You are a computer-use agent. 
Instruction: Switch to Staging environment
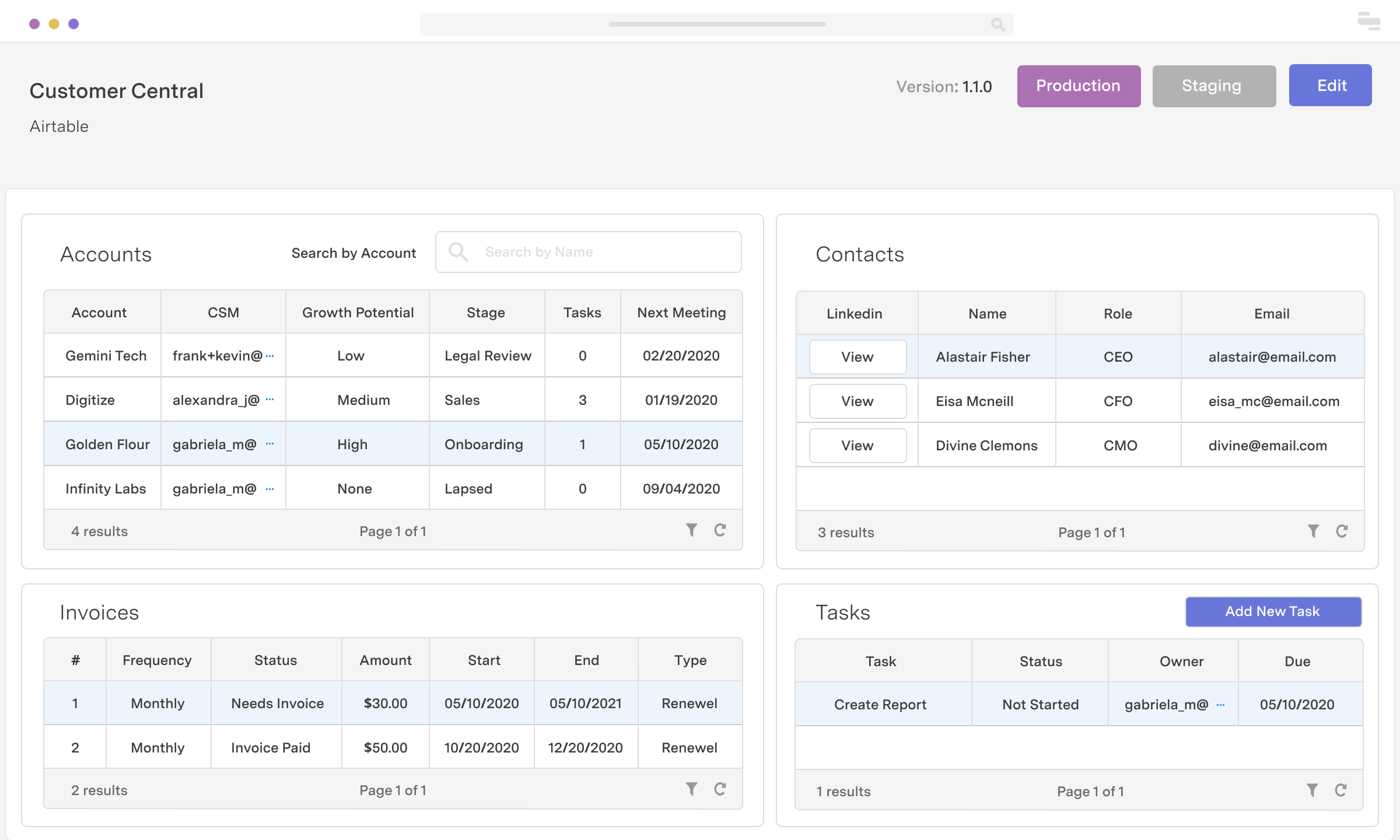pos(1214,86)
